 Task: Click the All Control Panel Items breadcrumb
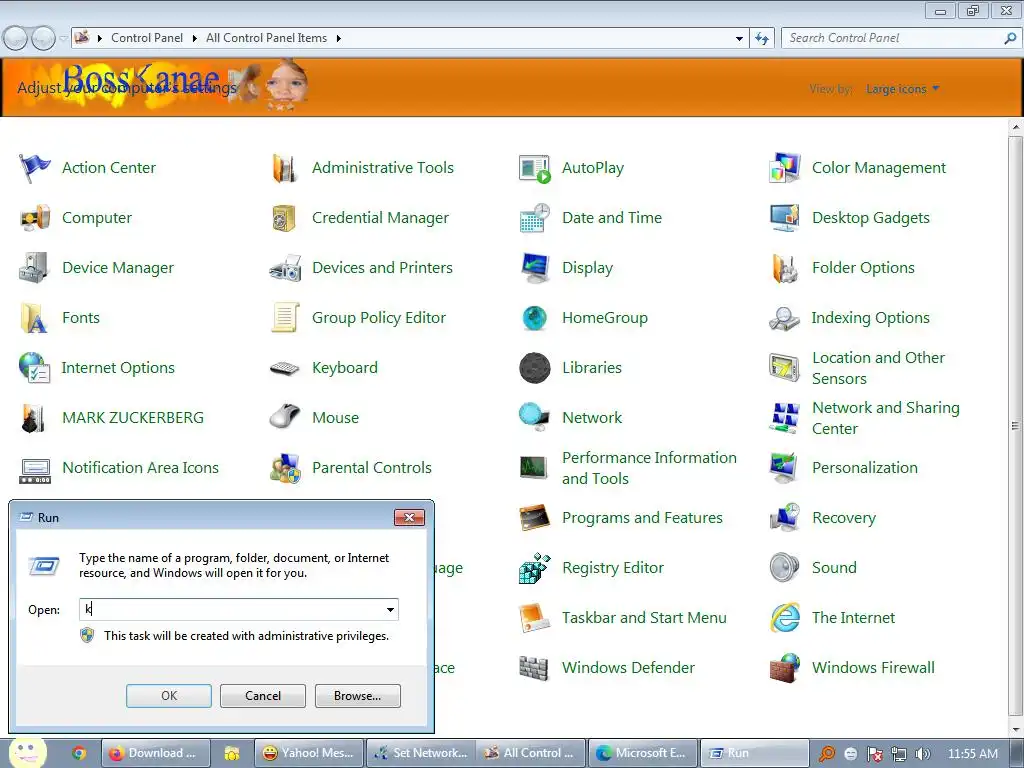[x=266, y=38]
